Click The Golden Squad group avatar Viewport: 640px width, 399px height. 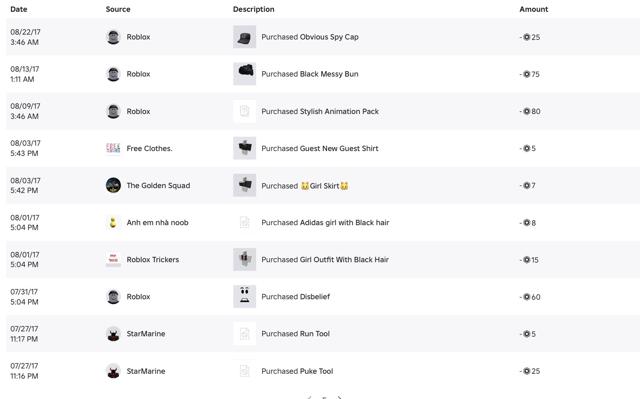(x=113, y=185)
